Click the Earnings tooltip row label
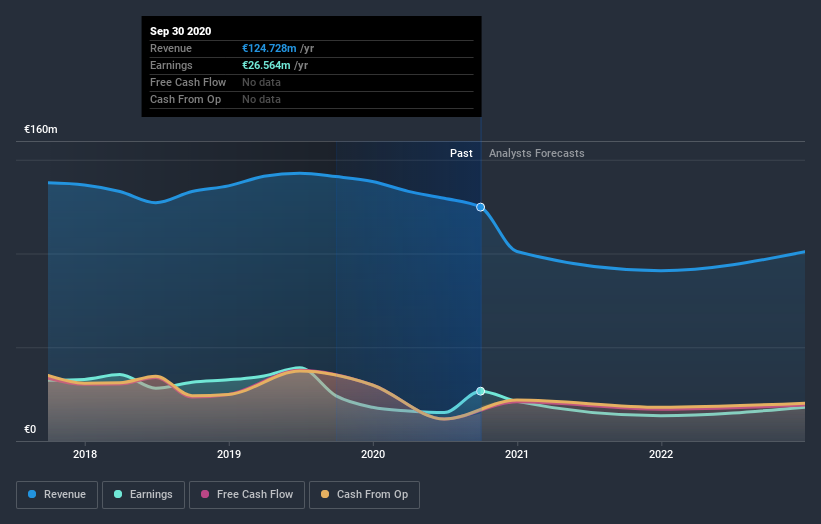821x524 pixels. coord(171,65)
